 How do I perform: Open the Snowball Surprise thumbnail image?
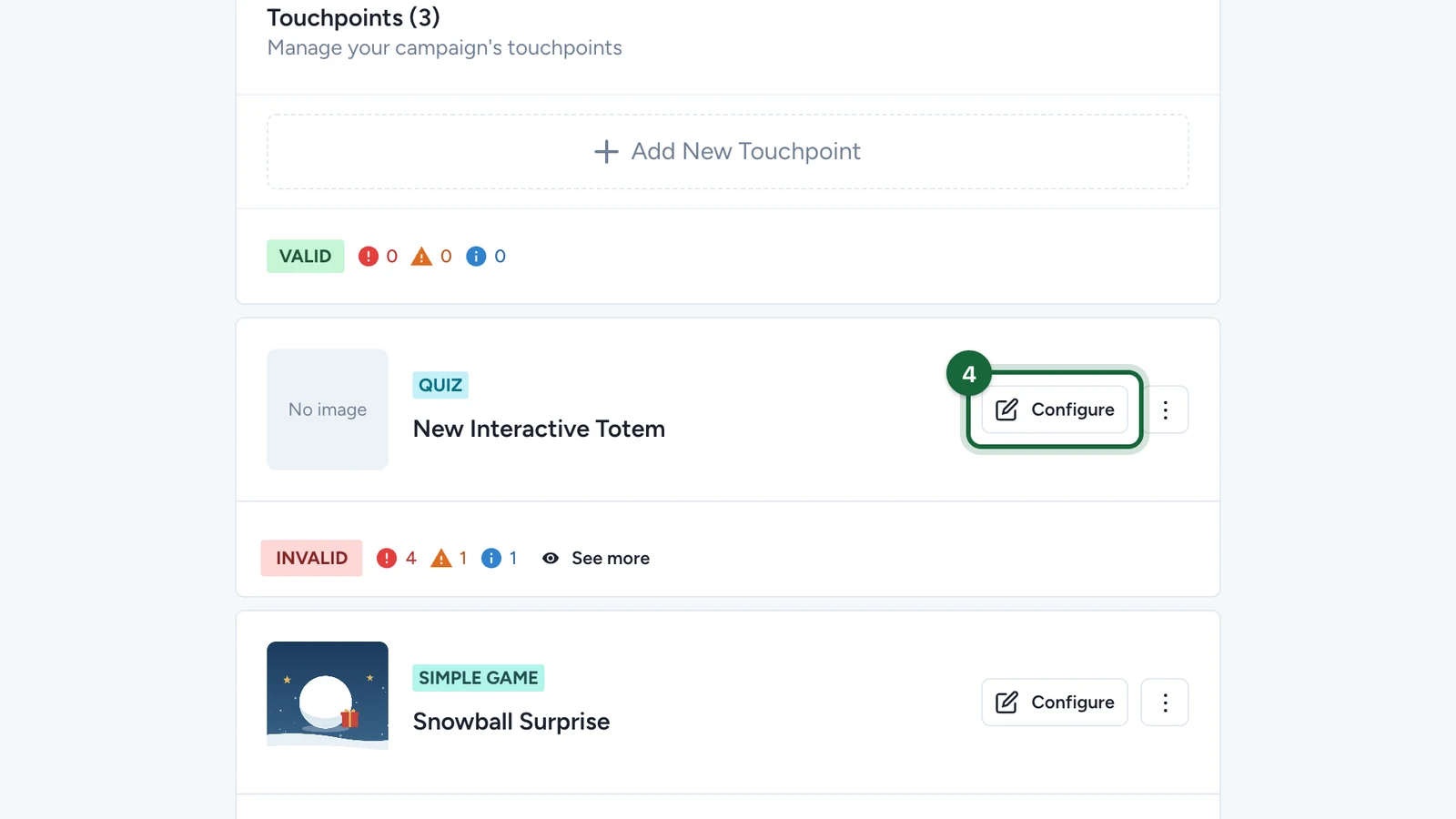click(328, 695)
